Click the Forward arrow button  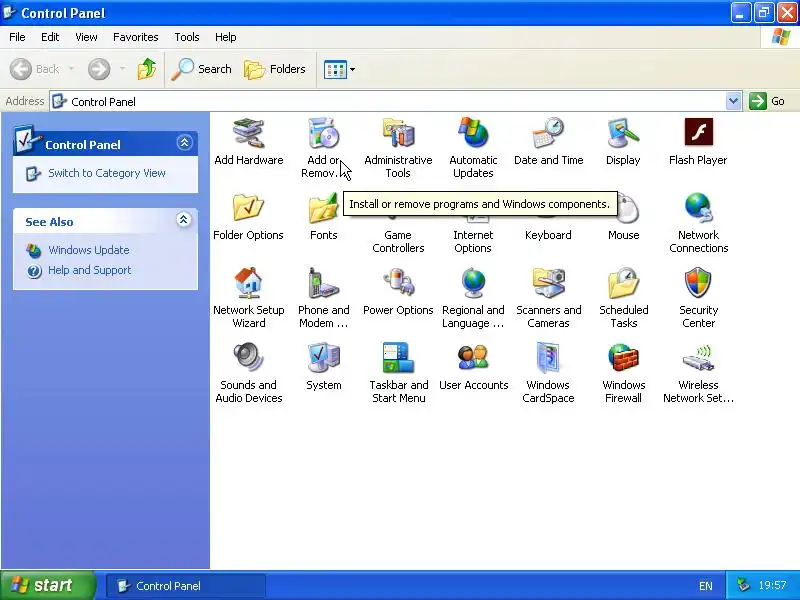[x=99, y=69]
